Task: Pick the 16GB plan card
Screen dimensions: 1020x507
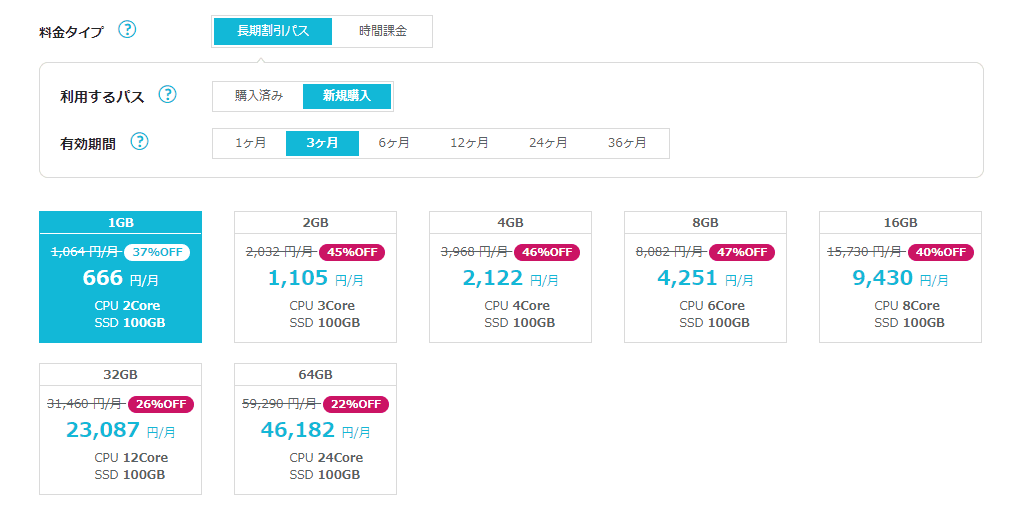Action: (x=901, y=277)
